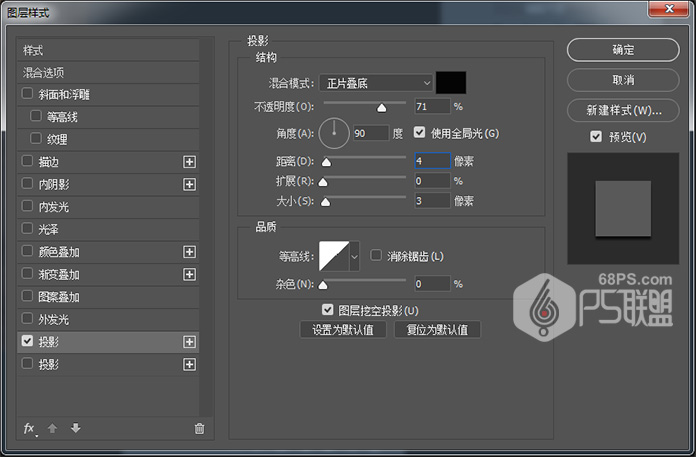
Task: Select the 光泽 effect row label
Action: click(48, 229)
